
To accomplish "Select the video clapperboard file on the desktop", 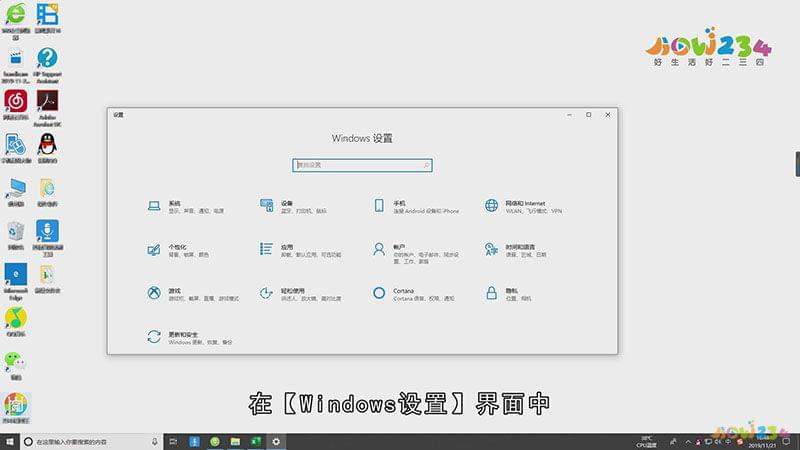I will pos(16,66).
